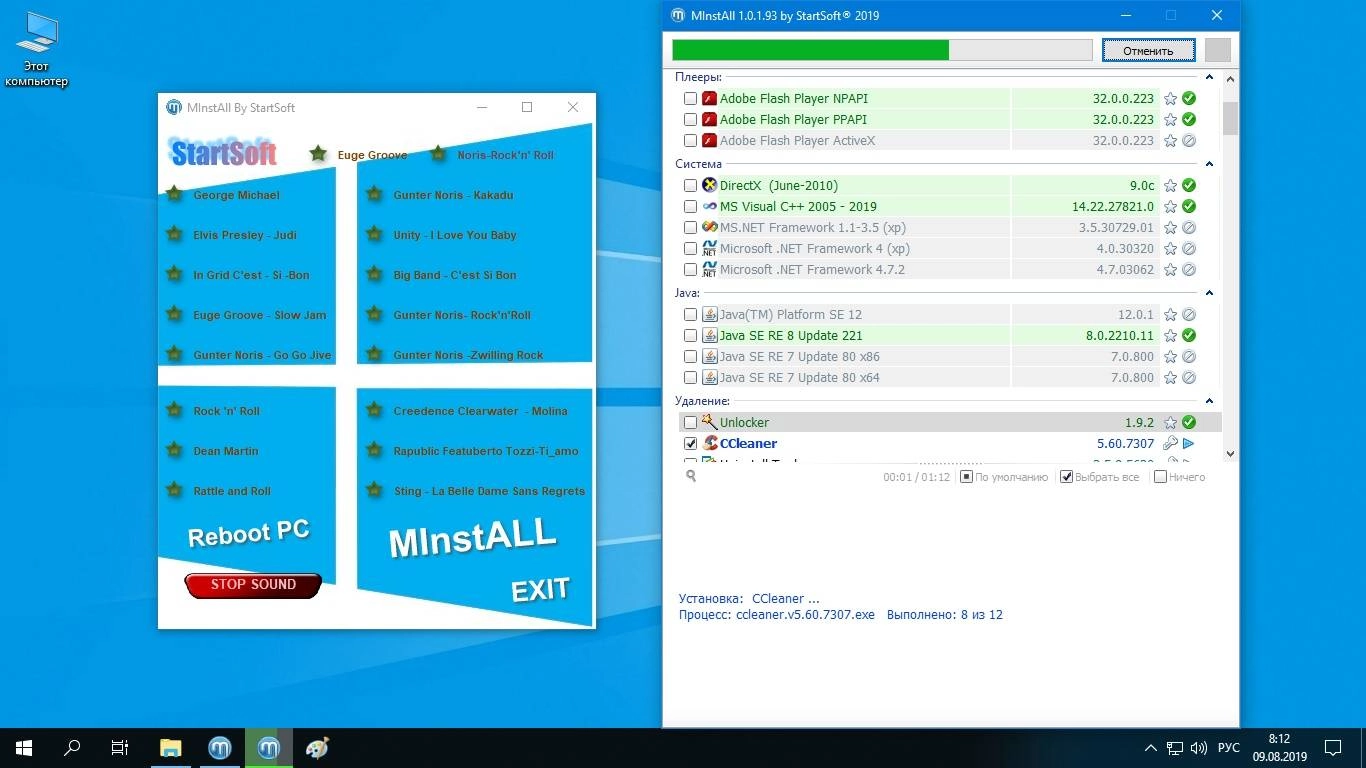Click favorite star for Unlocker

point(1170,423)
